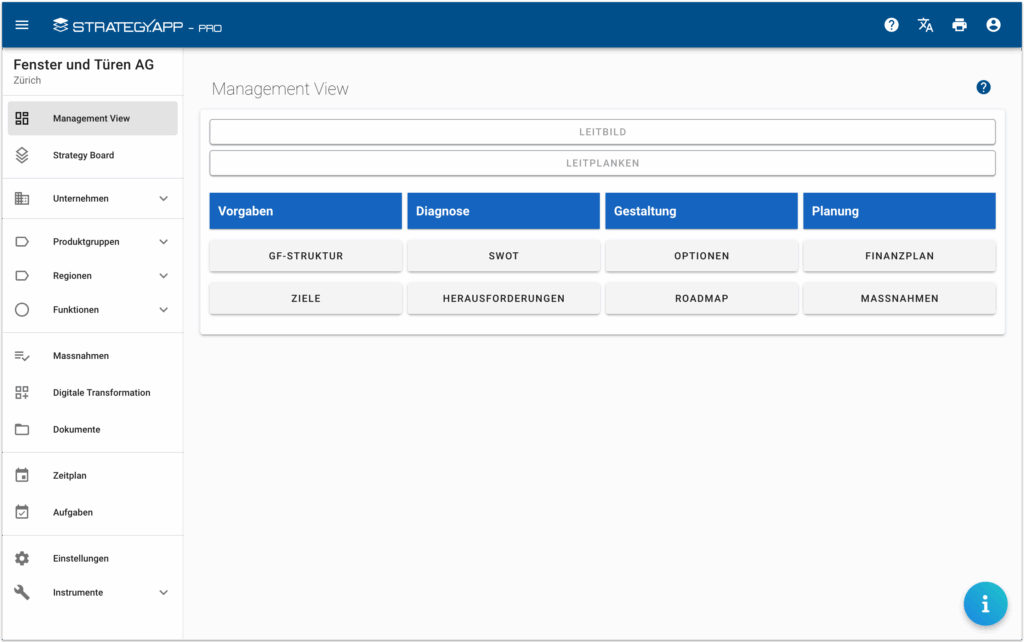Expand the Instrumente section chevron
This screenshot has width=1024, height=642.
(164, 593)
